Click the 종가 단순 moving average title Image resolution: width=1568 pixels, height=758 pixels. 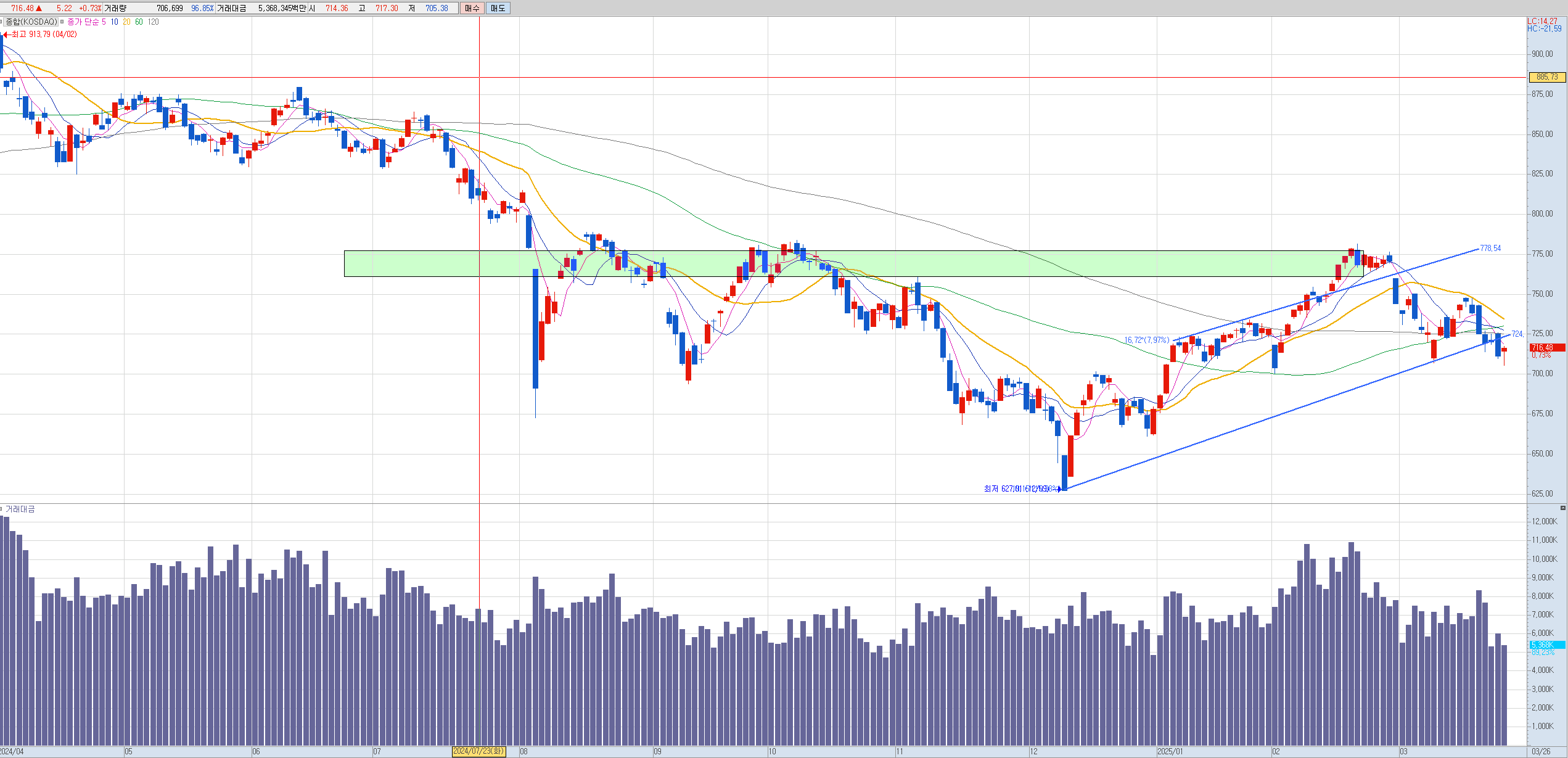[83, 22]
